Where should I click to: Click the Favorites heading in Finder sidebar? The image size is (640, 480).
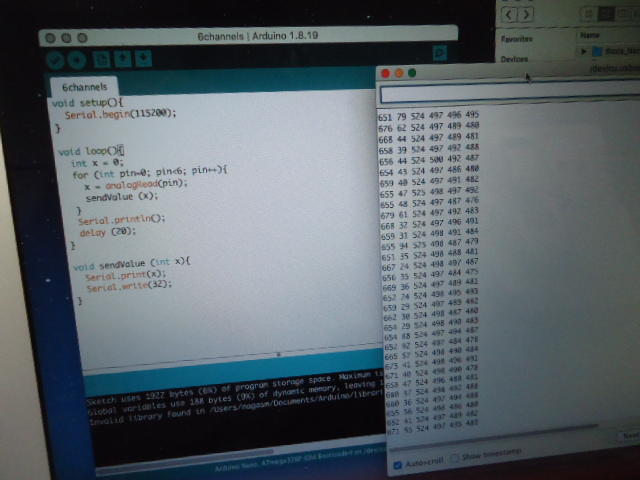(516, 39)
